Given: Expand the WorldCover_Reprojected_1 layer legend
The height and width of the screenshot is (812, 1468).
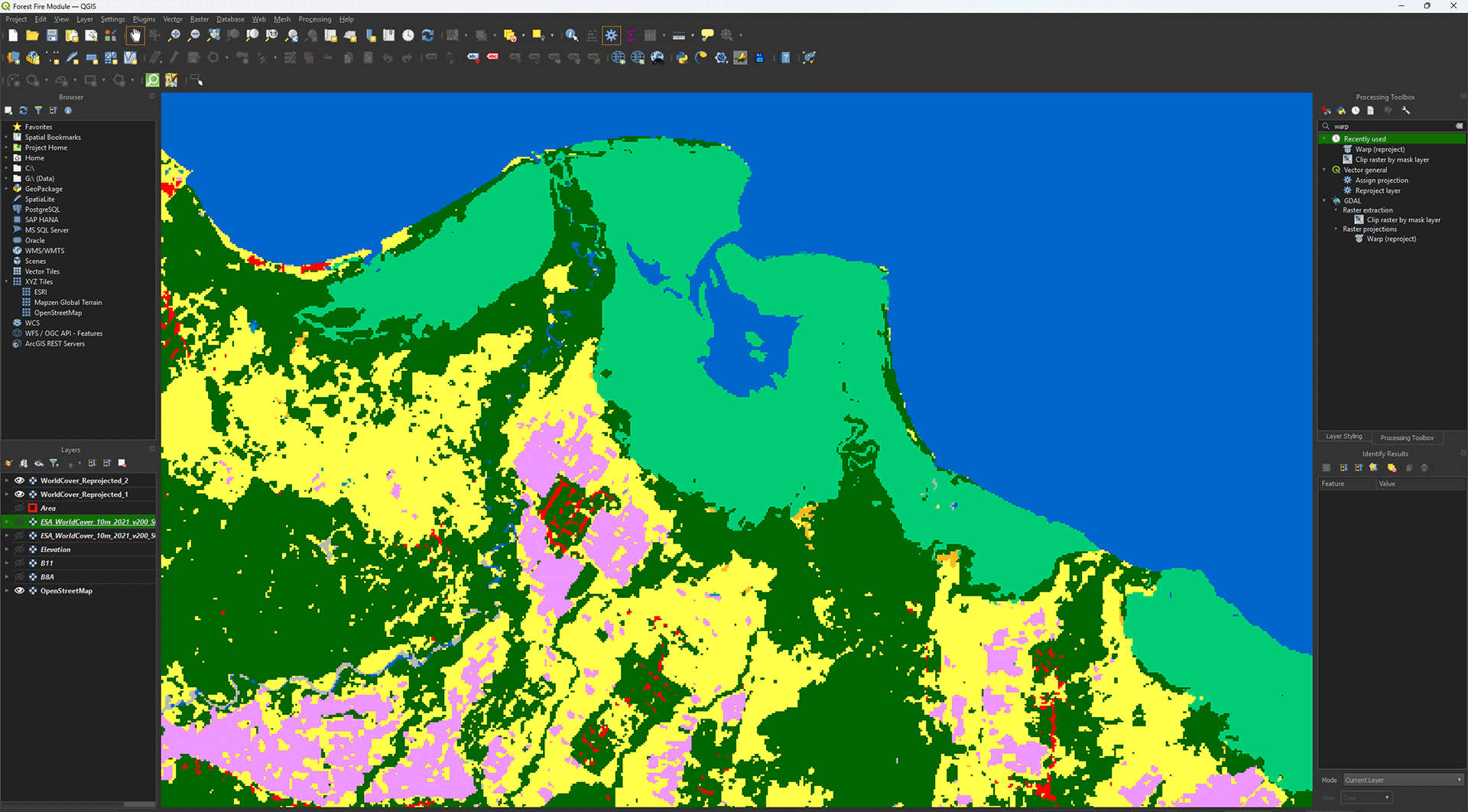Looking at the screenshot, I should (7, 495).
